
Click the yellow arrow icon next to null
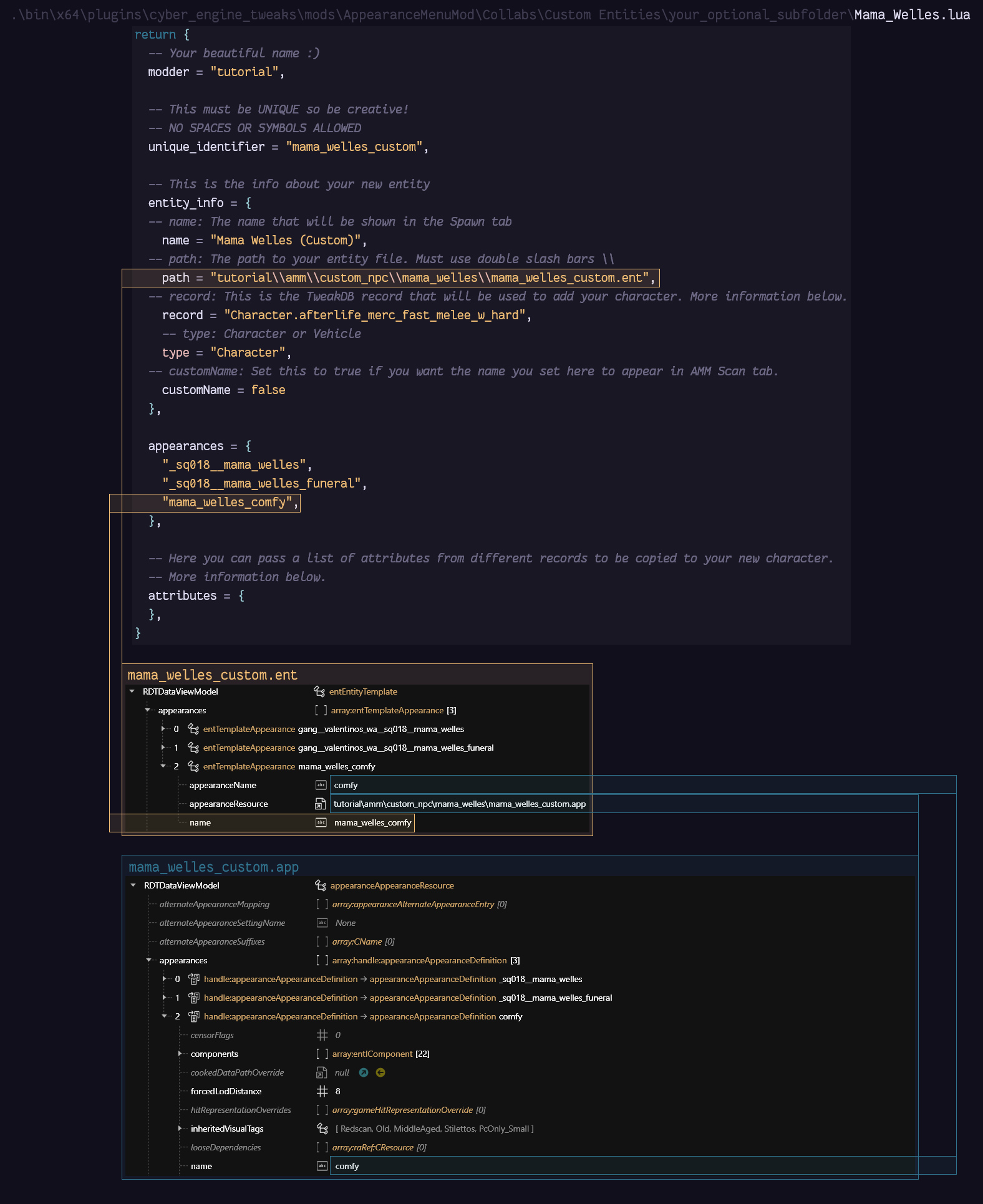point(380,1072)
